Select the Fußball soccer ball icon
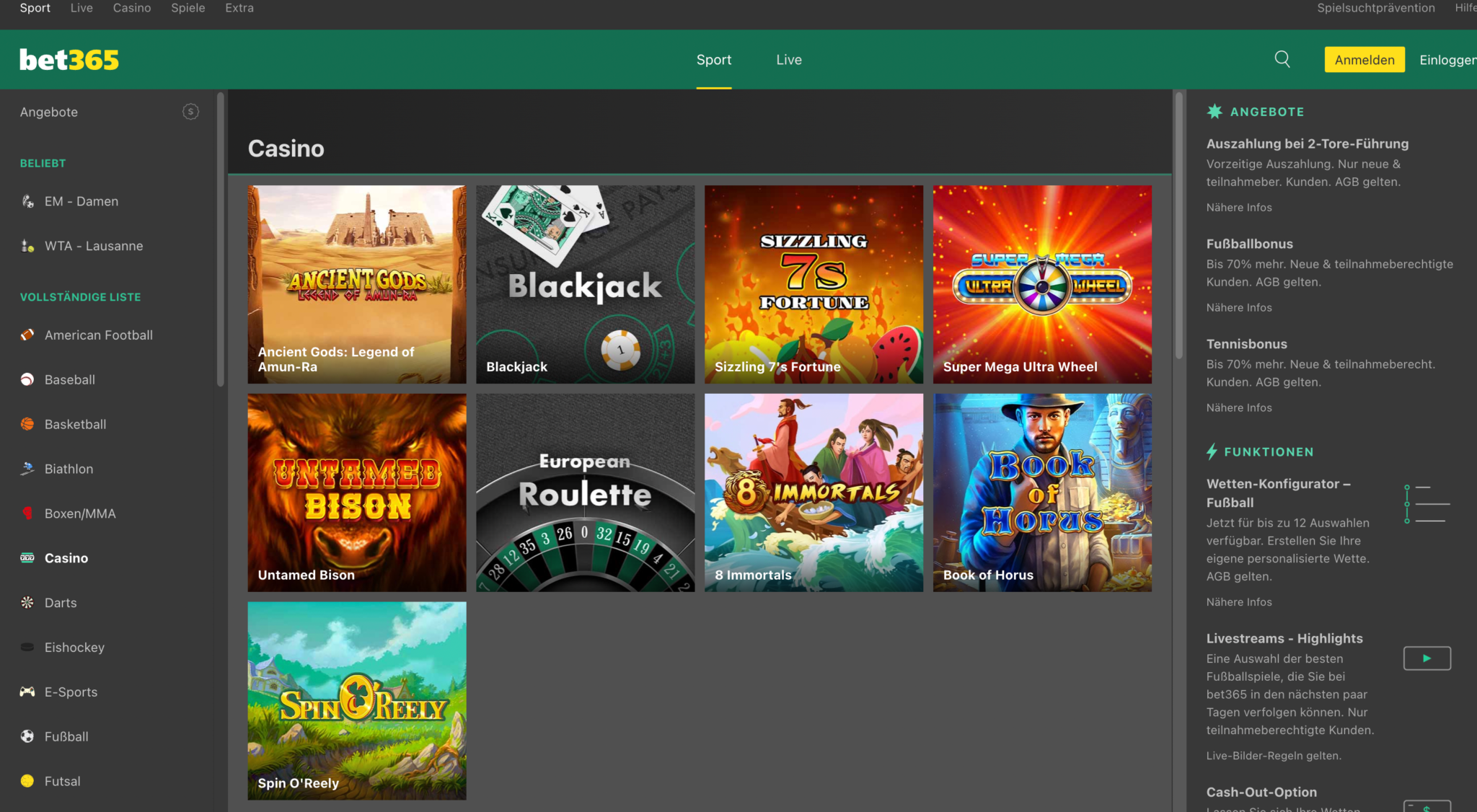This screenshot has height=812, width=1477. tap(27, 736)
